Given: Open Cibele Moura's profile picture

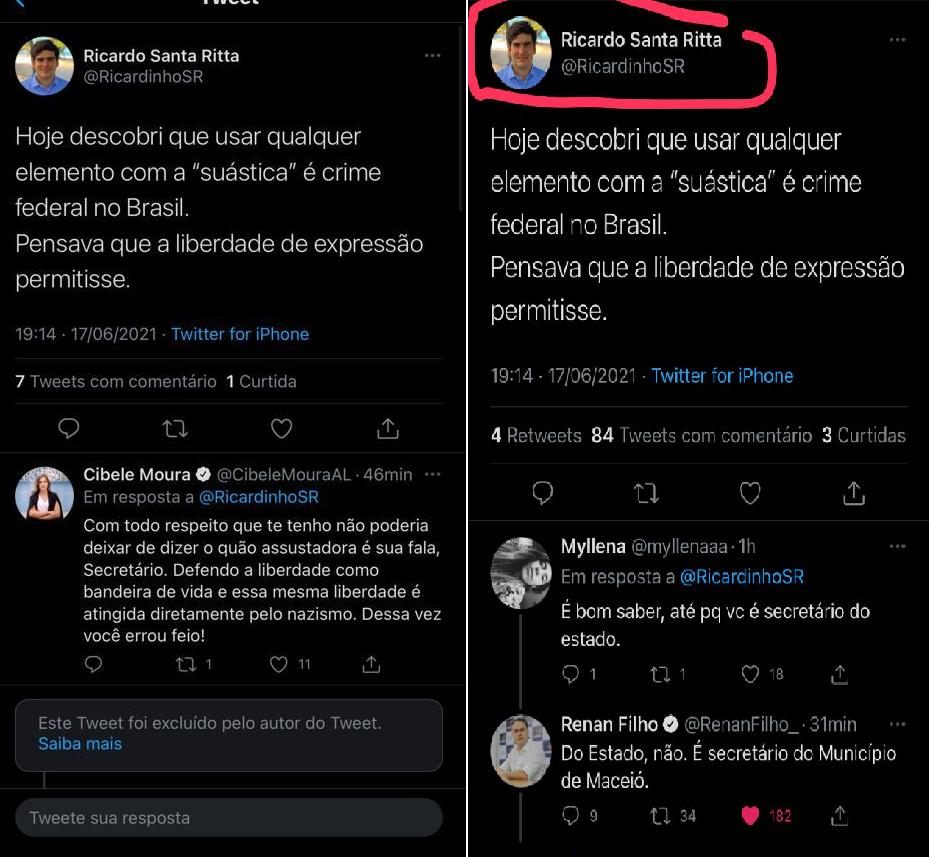Looking at the screenshot, I should pyautogui.click(x=44, y=495).
